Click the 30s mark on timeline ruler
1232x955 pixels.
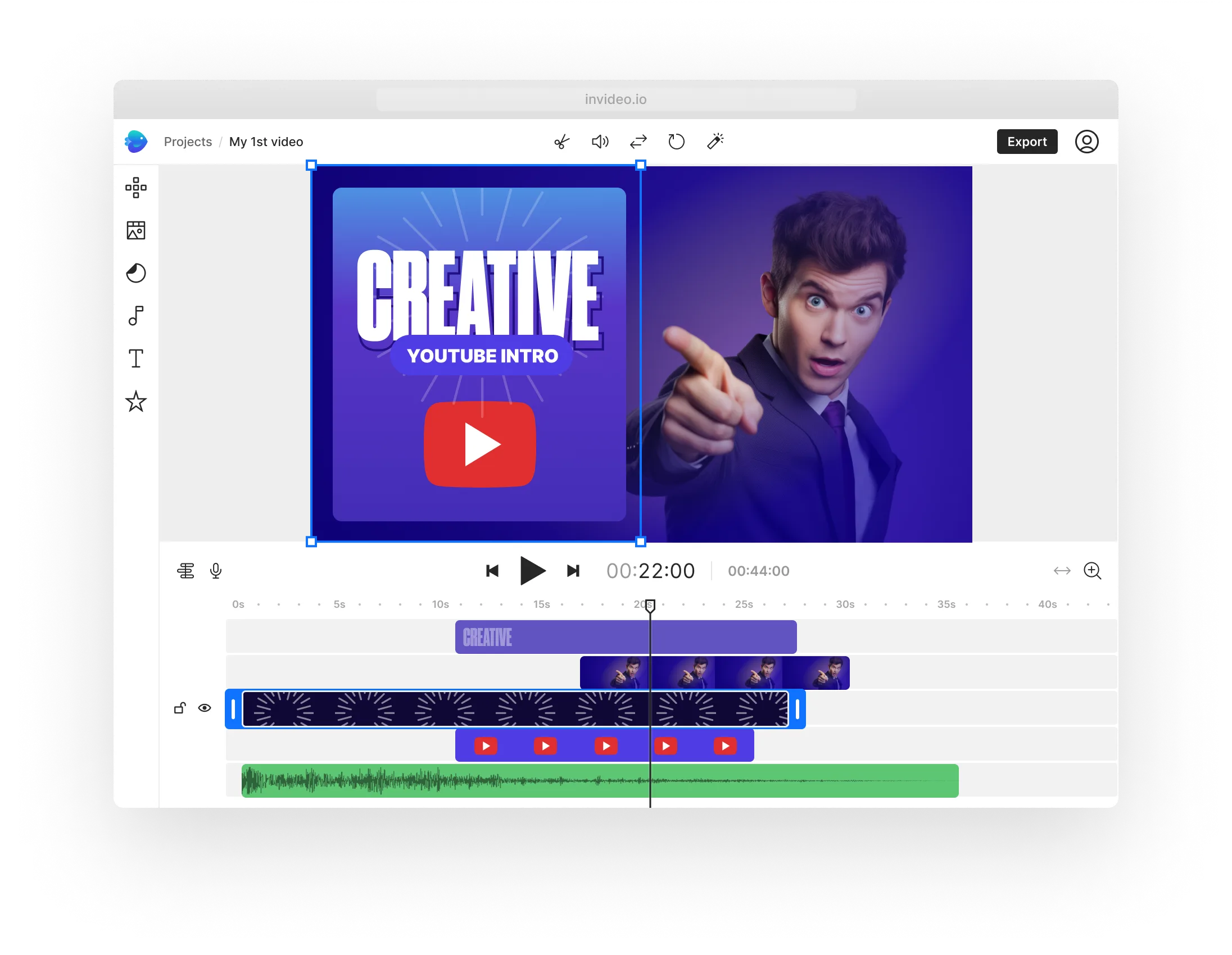click(845, 604)
